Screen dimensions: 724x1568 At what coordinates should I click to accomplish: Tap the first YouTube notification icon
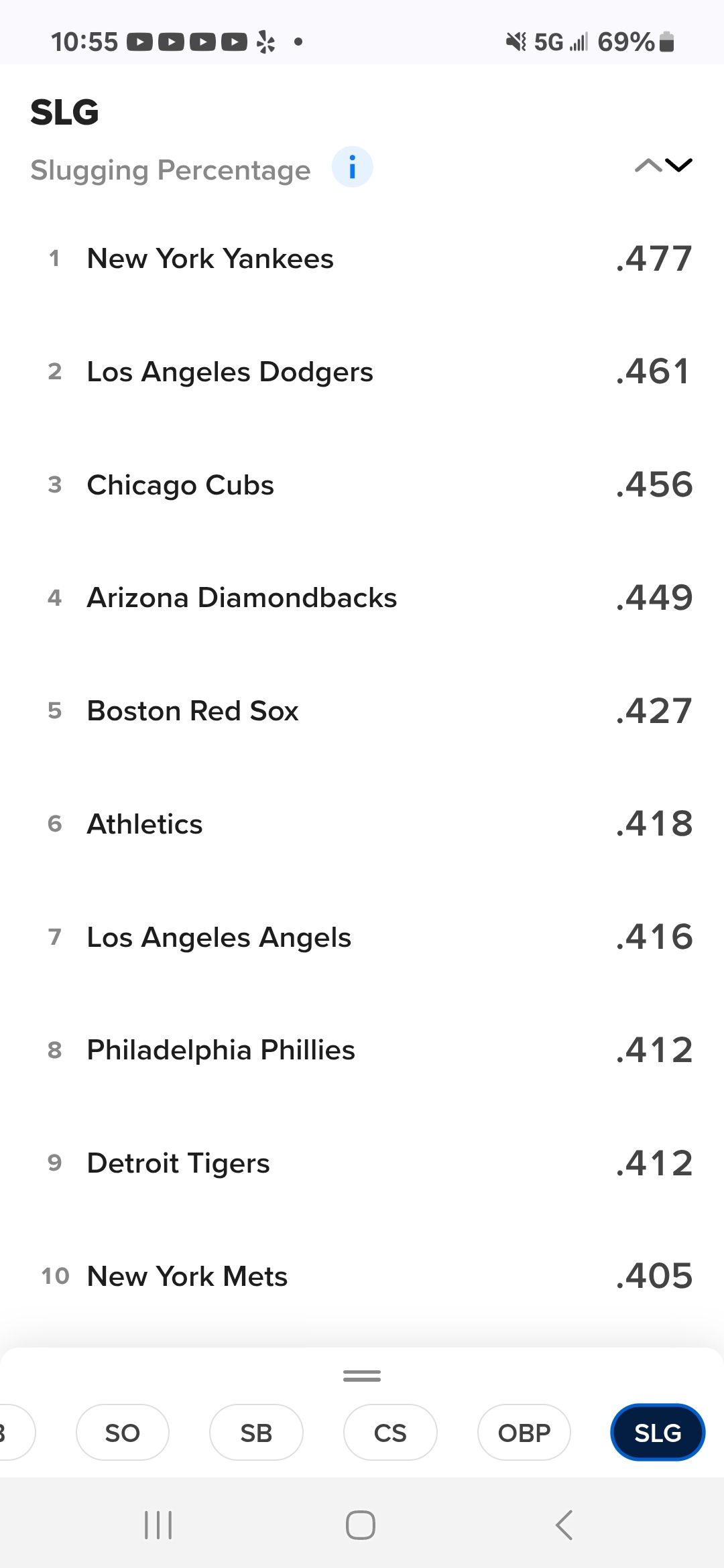tap(140, 42)
